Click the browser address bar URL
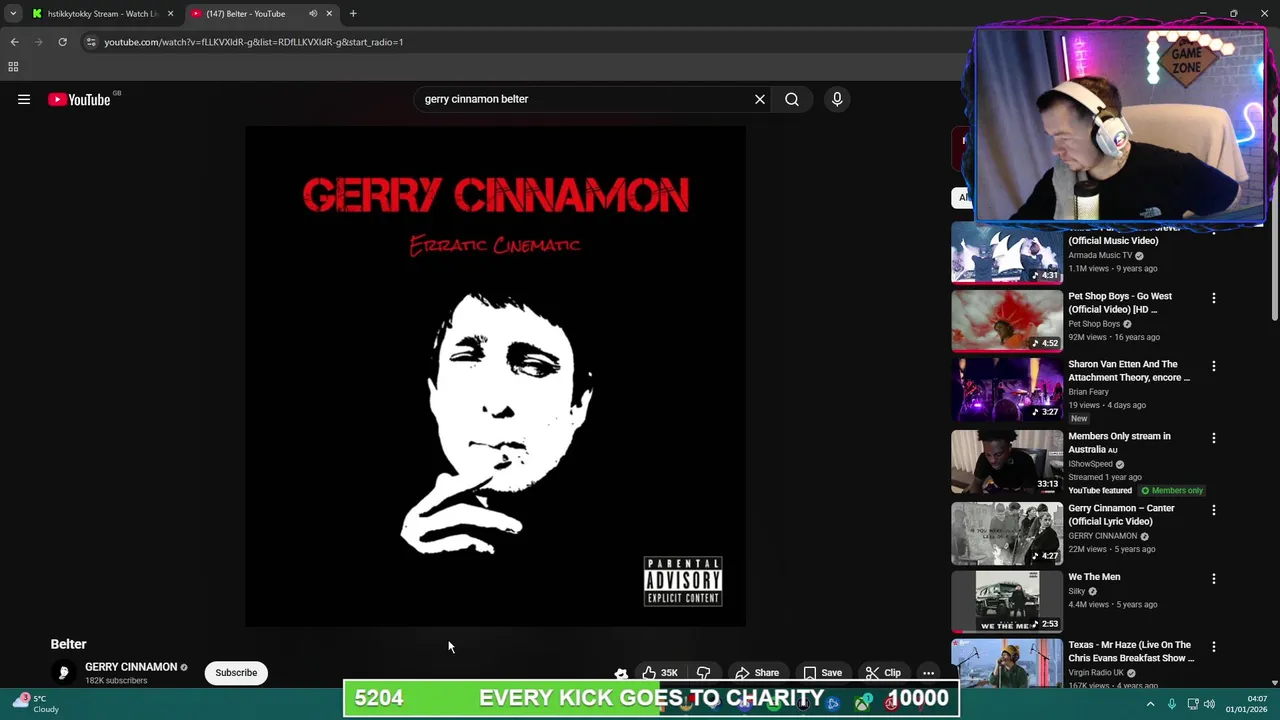The image size is (1280, 720). 254,42
